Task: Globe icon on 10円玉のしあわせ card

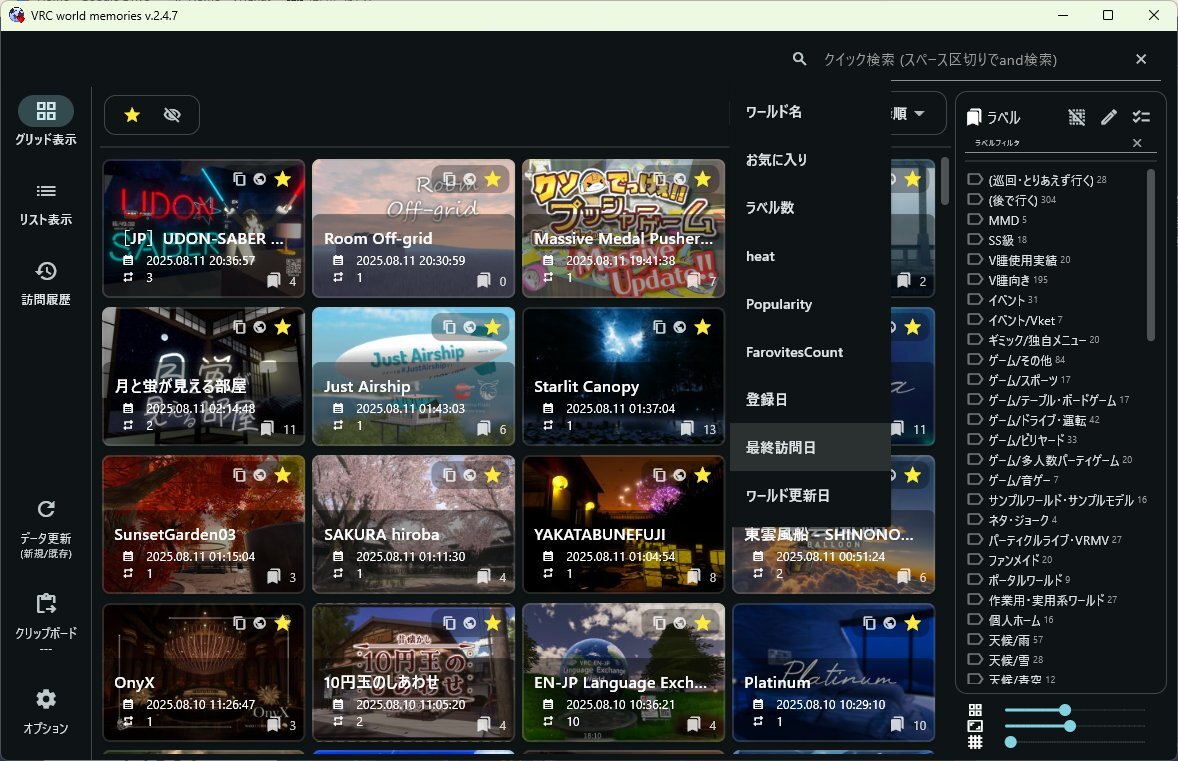Action: tap(470, 623)
